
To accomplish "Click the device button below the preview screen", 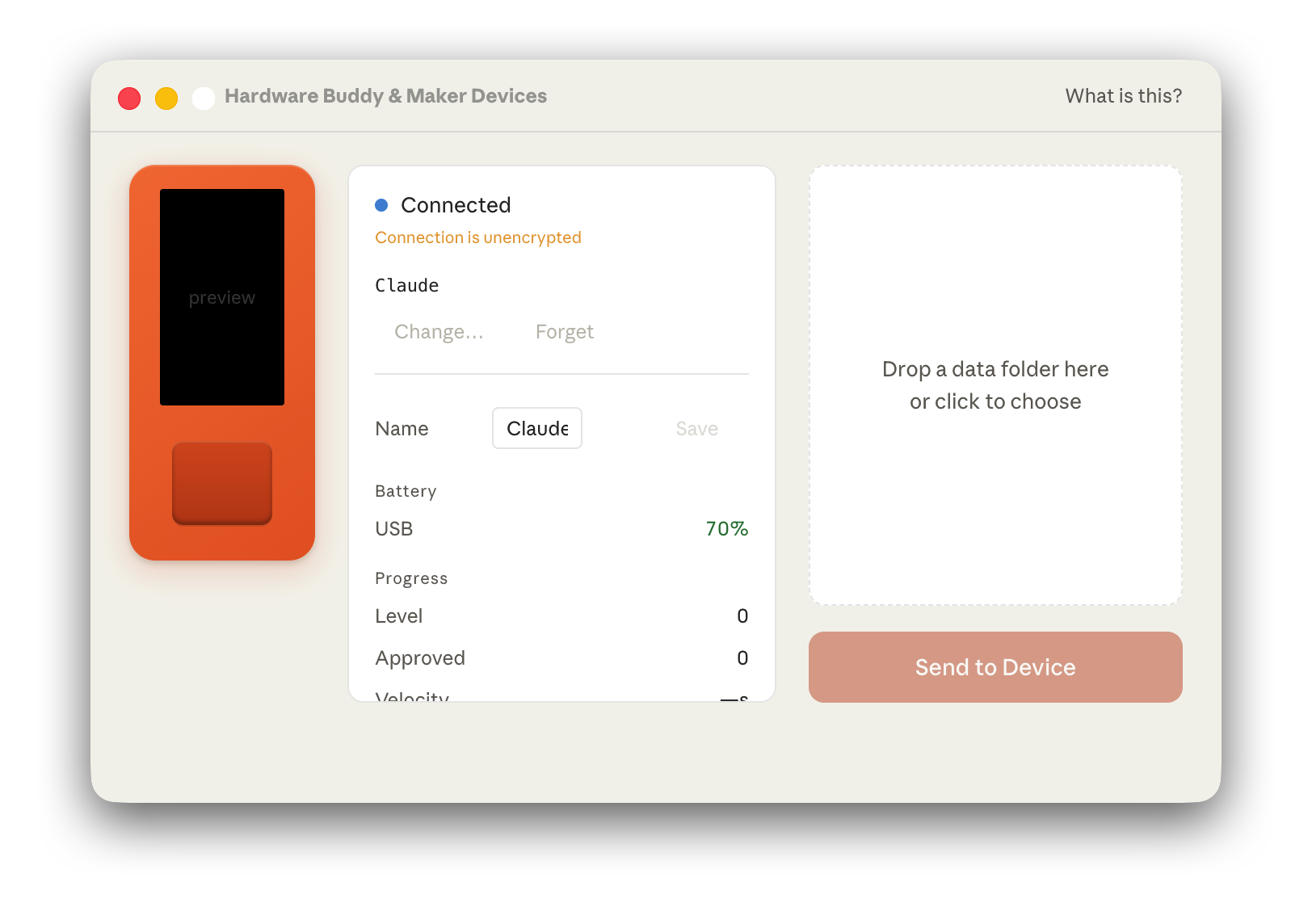I will 221,485.
